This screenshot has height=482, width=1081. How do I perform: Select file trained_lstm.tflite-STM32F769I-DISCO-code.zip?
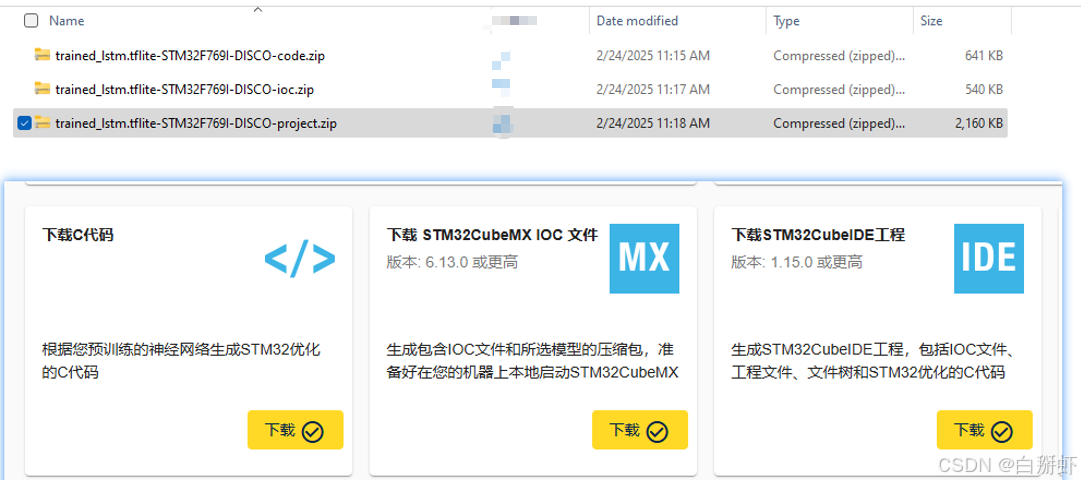(x=190, y=56)
